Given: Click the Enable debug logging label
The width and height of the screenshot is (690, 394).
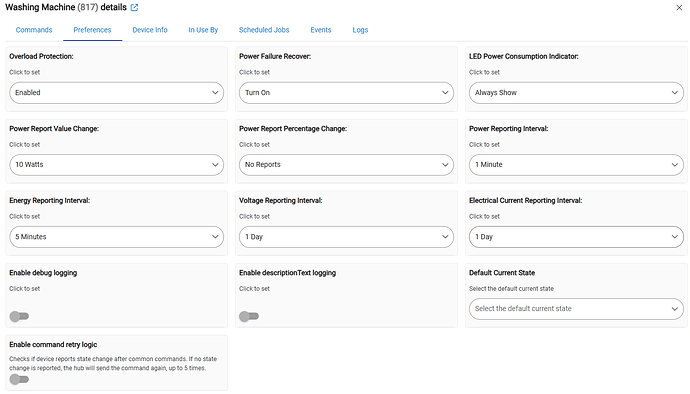Looking at the screenshot, I should [x=43, y=272].
